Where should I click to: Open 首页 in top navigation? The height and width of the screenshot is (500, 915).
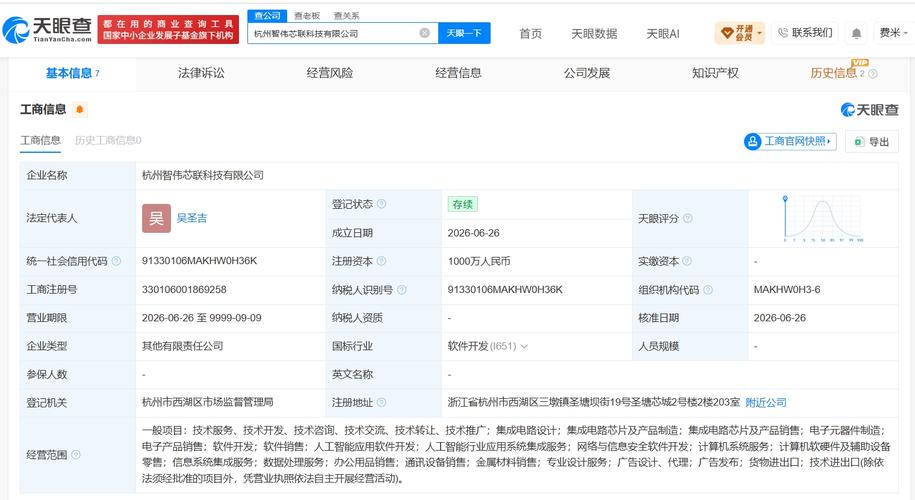click(530, 34)
